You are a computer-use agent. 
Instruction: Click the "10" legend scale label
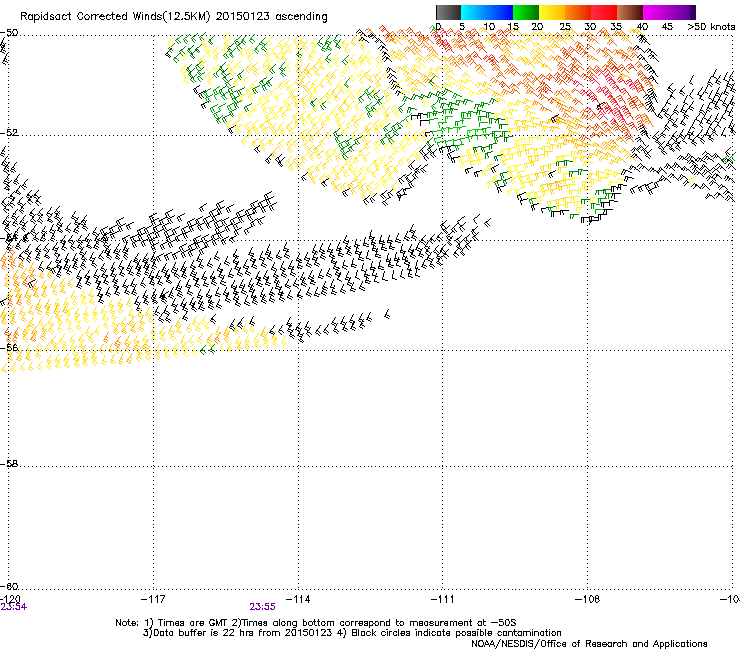489,27
